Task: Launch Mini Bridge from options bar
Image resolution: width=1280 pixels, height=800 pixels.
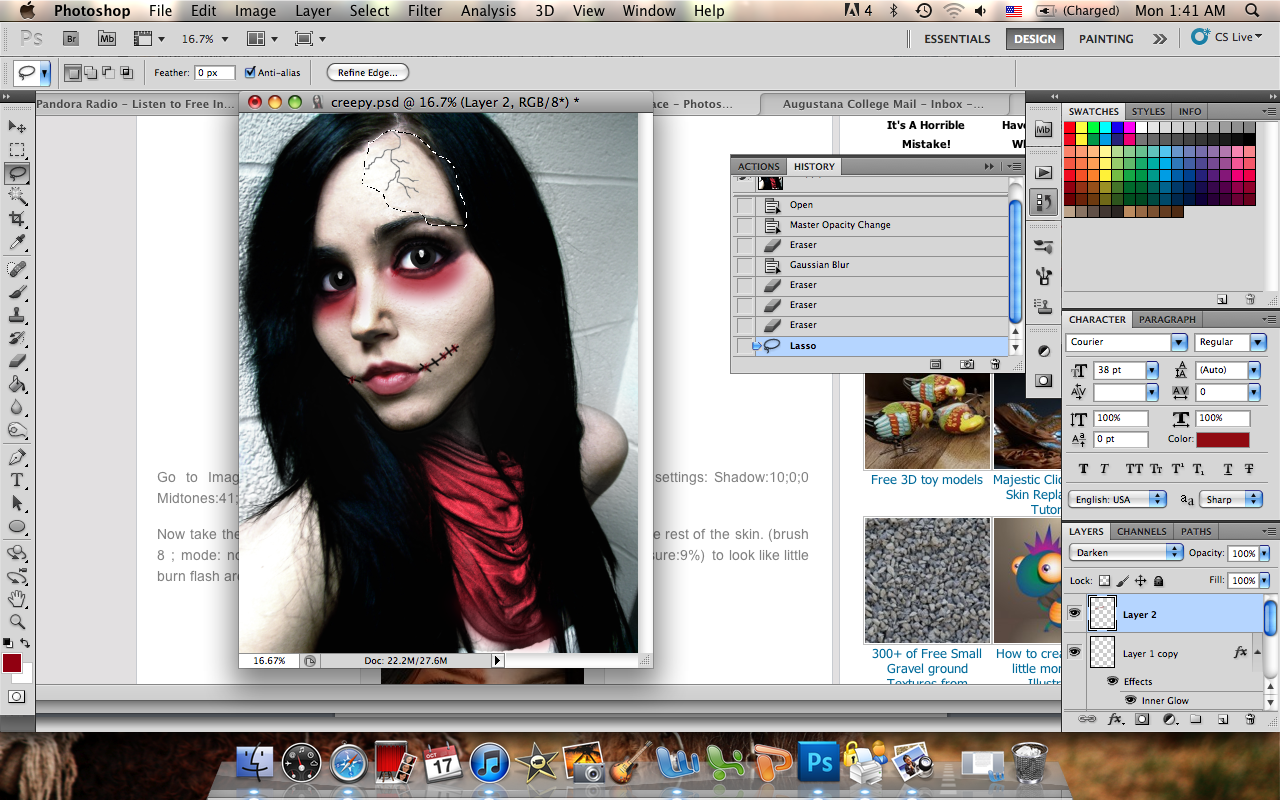Action: point(106,38)
